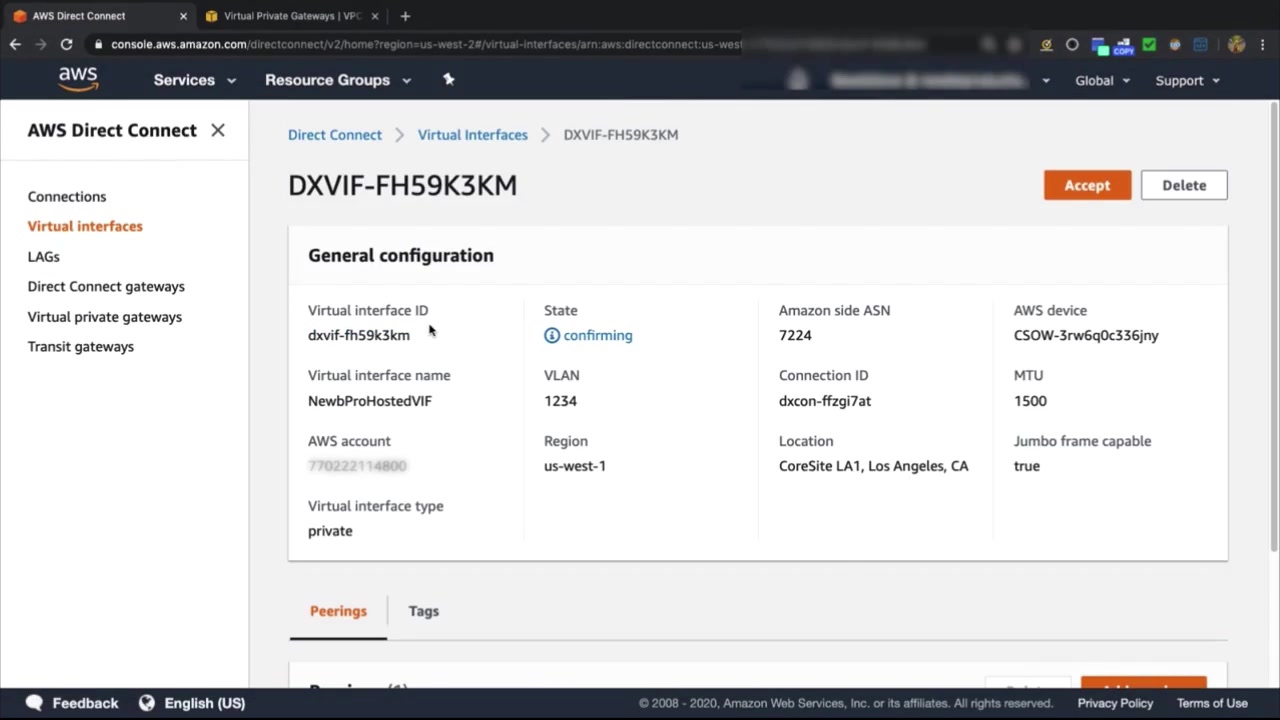Click the NewbProHostedVIF interface name
The width and height of the screenshot is (1280, 720).
pos(370,401)
